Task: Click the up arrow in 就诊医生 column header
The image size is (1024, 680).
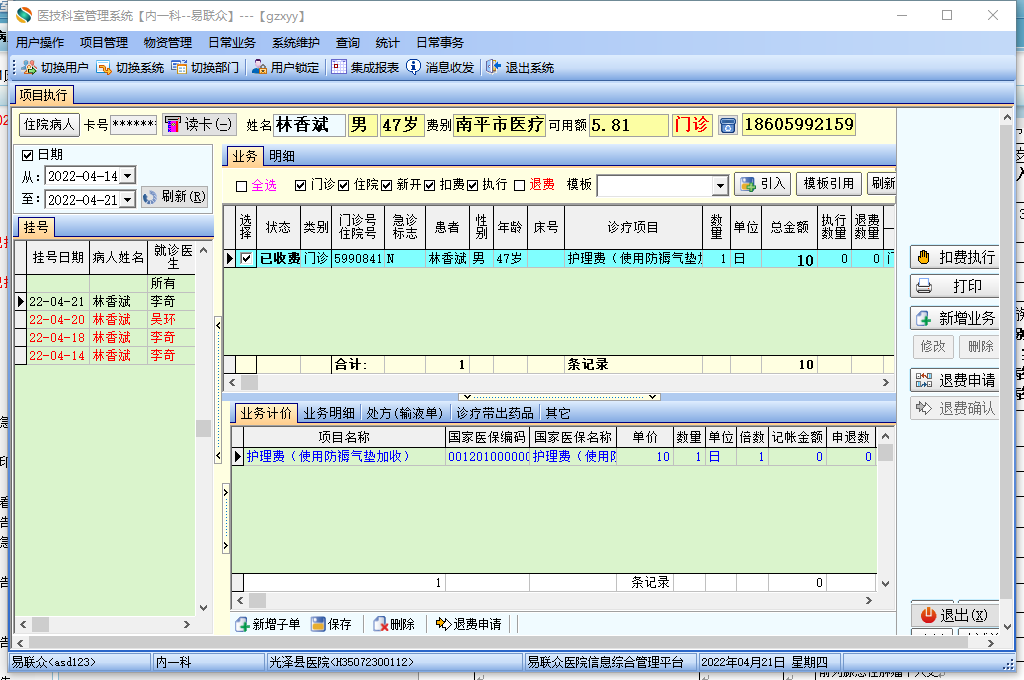Action: pos(203,250)
